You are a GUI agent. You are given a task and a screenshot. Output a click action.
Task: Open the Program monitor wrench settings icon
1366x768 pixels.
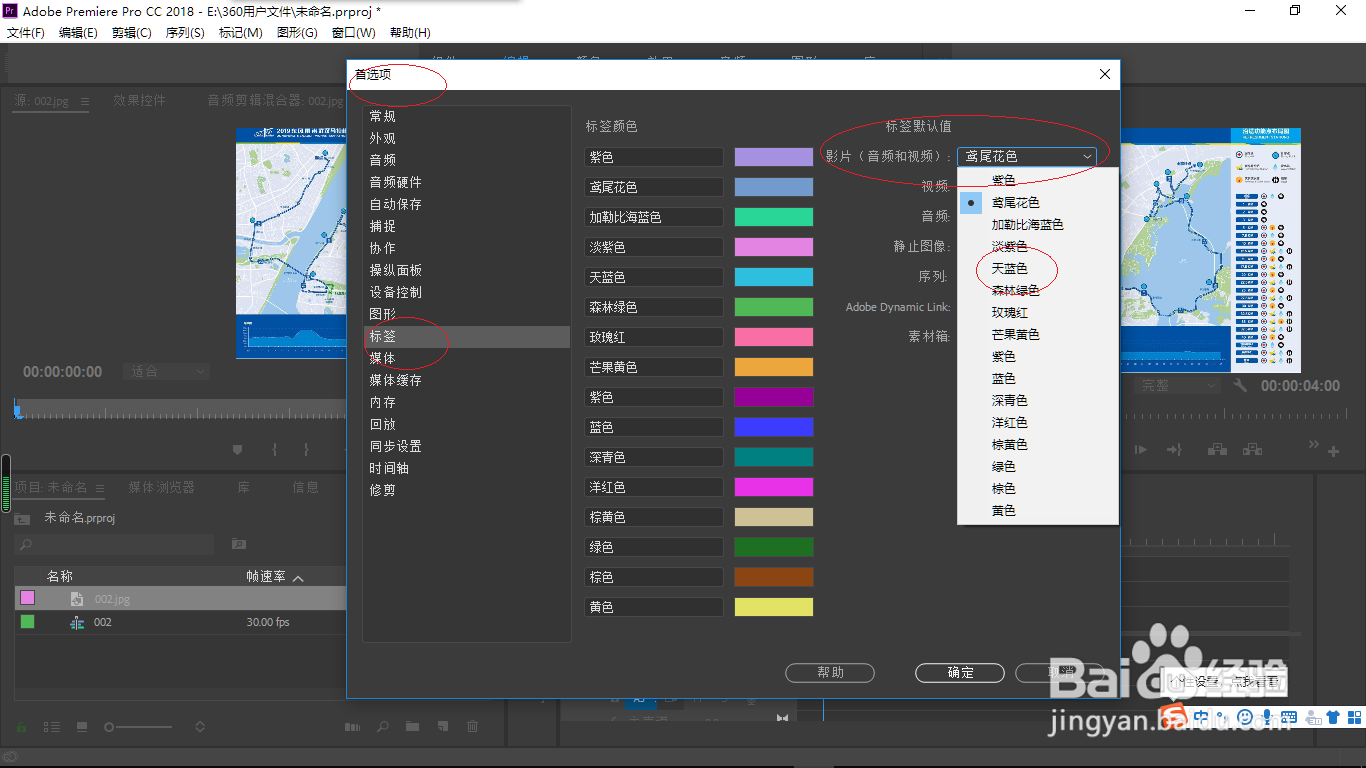[x=1240, y=385]
